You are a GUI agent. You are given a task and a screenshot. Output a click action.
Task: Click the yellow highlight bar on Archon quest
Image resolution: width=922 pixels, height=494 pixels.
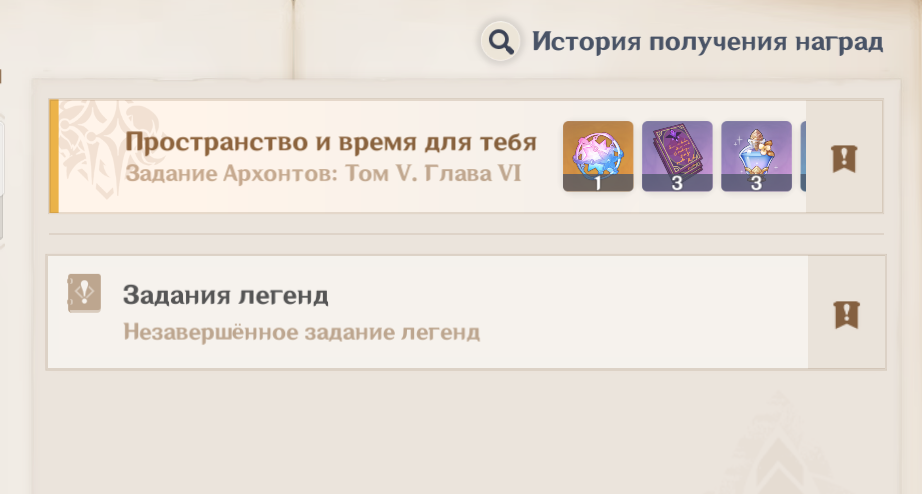(54, 156)
